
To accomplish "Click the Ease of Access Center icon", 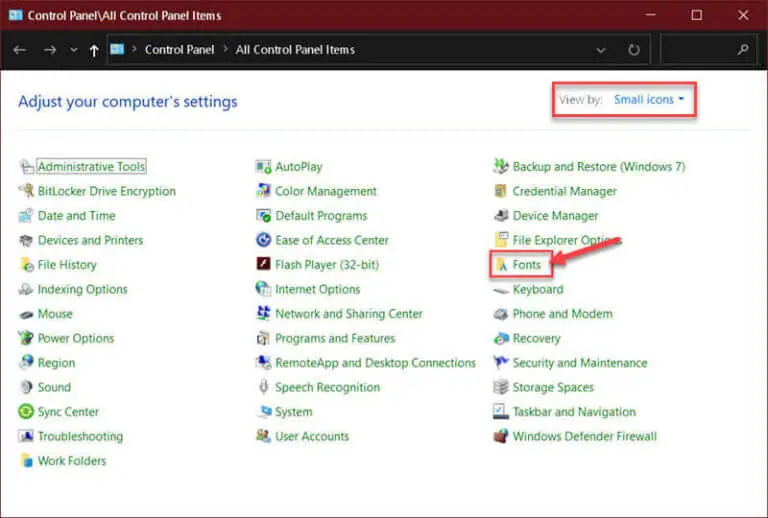I will pyautogui.click(x=264, y=240).
